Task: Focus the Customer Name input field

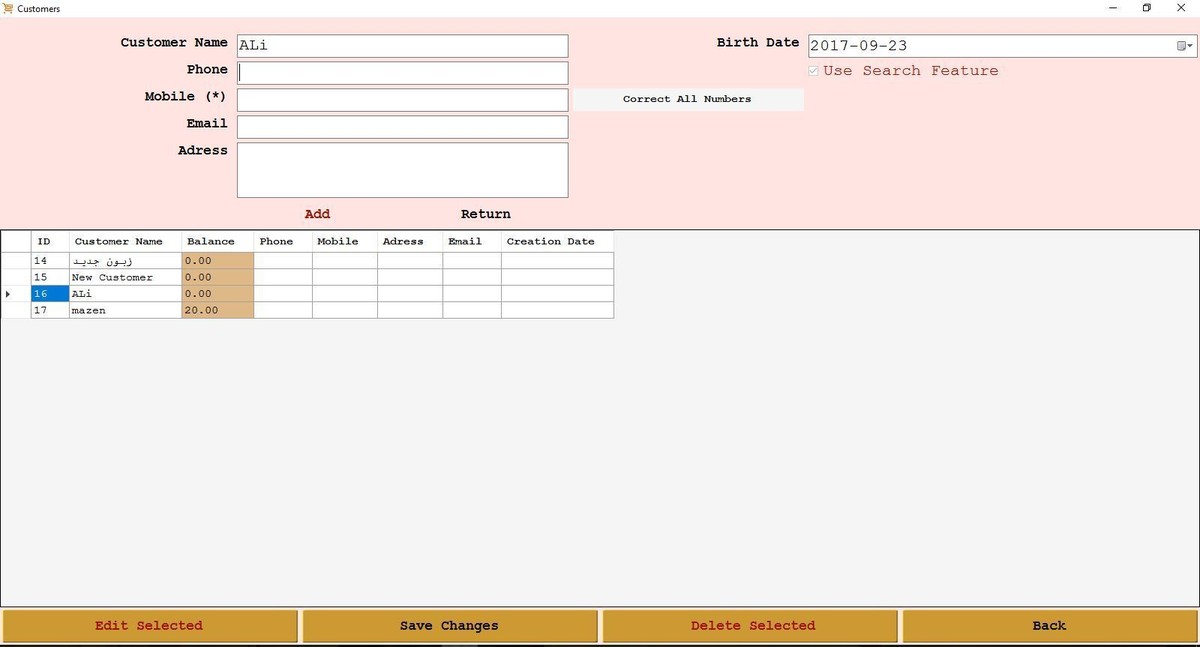Action: [402, 46]
